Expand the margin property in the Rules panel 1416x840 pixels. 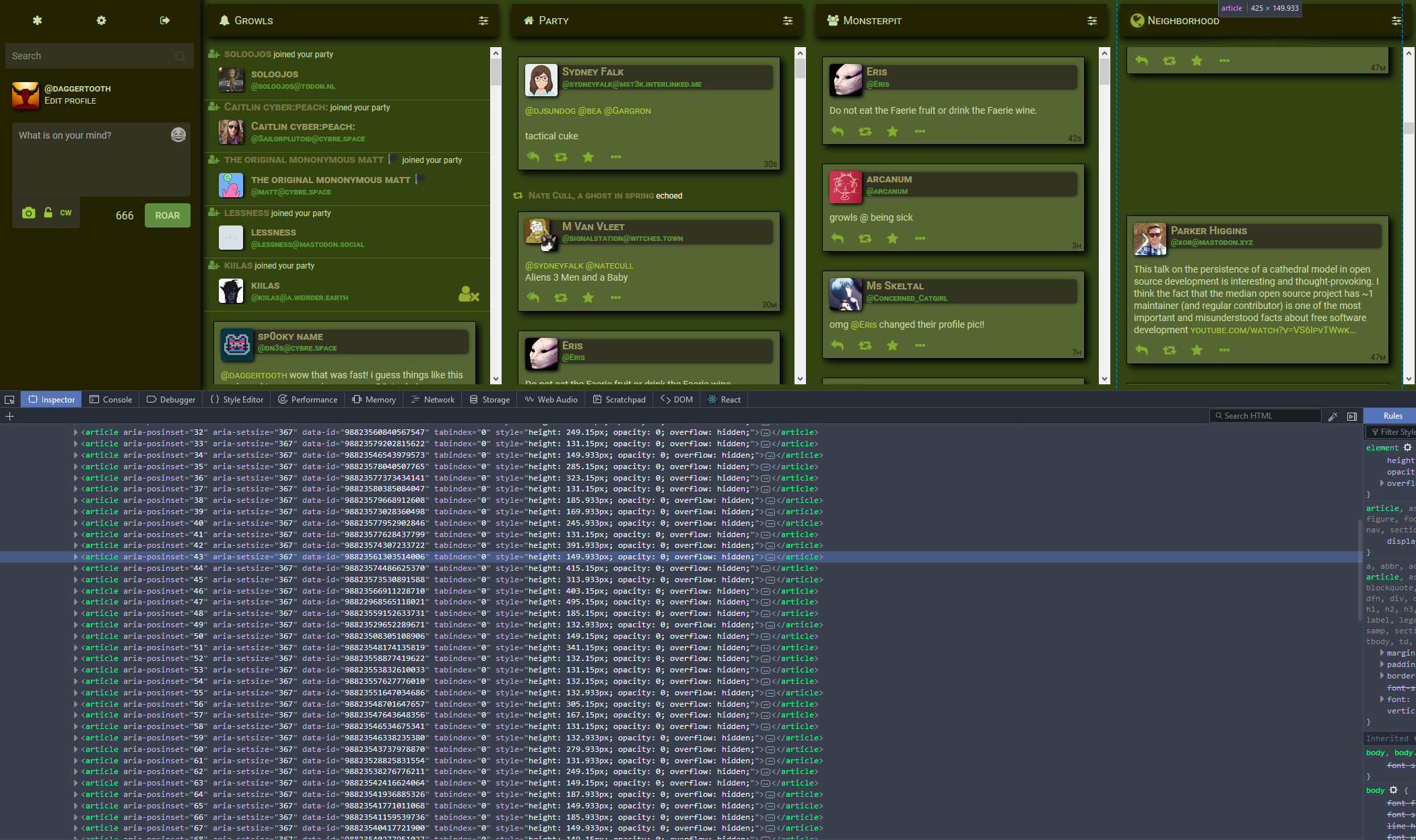click(1384, 653)
